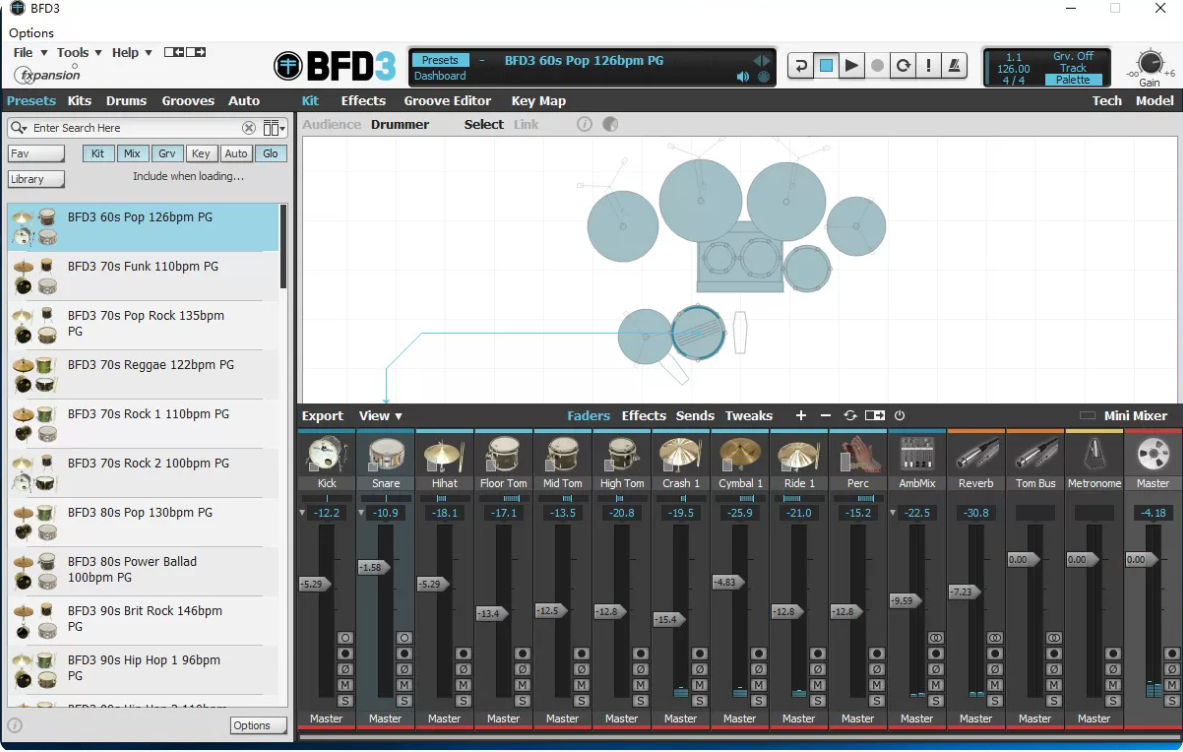Select the Reverb aux channel icon
Viewport: 1183px width, 752px height.
[976, 455]
